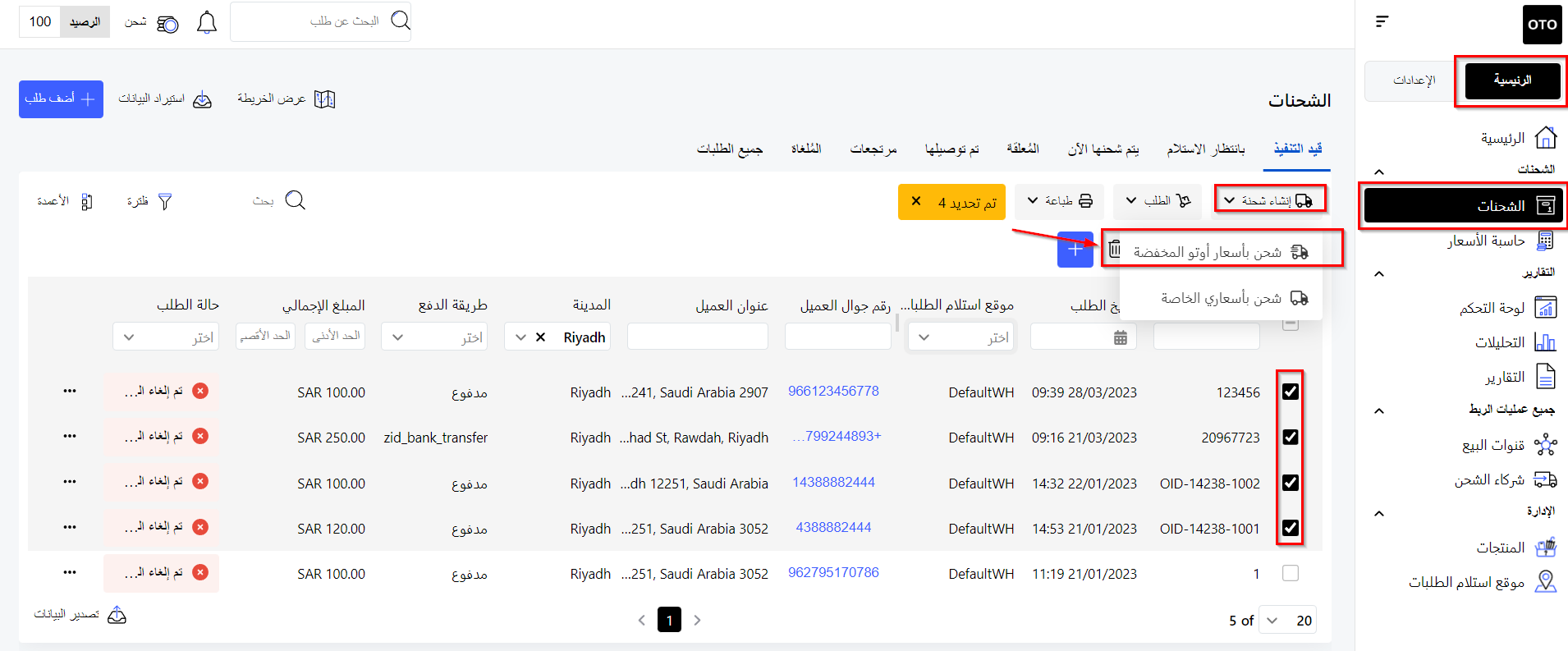
Task: Open the إنشاء شحنة dropdown
Action: point(1269,200)
